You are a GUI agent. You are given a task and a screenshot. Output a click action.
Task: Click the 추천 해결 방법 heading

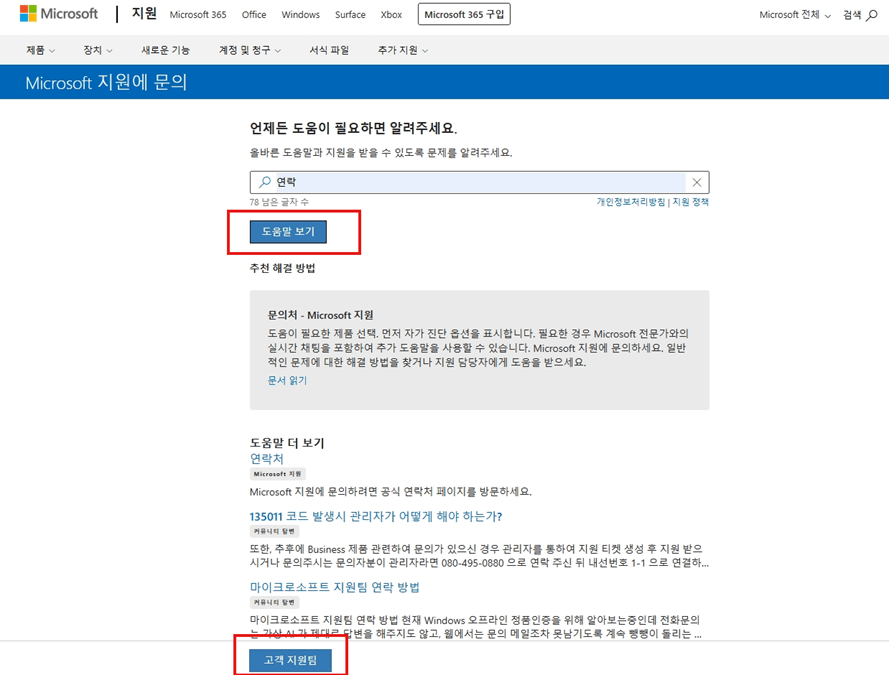click(282, 268)
